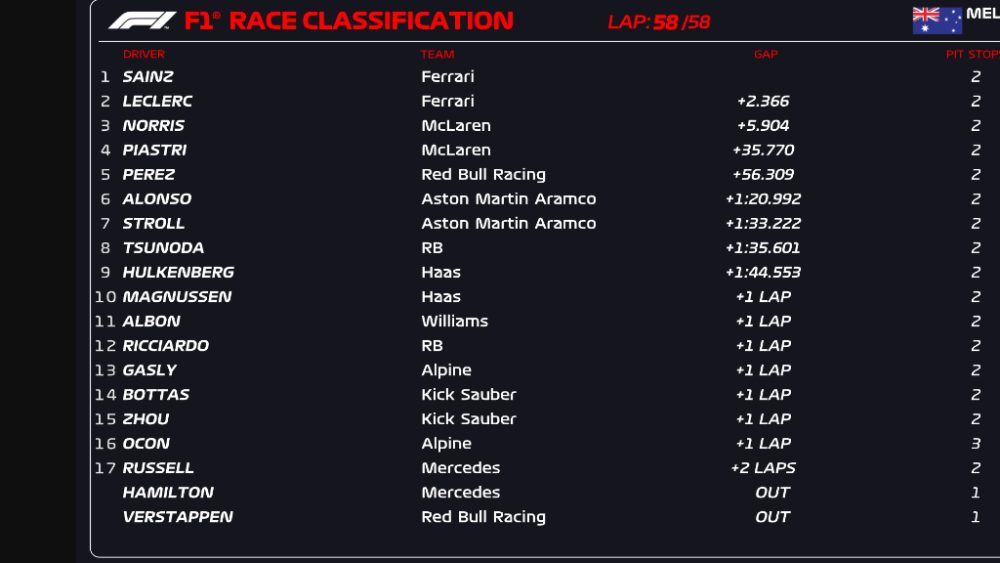The height and width of the screenshot is (563, 1000).
Task: Click Hamilton's OUT status
Action: 772,492
